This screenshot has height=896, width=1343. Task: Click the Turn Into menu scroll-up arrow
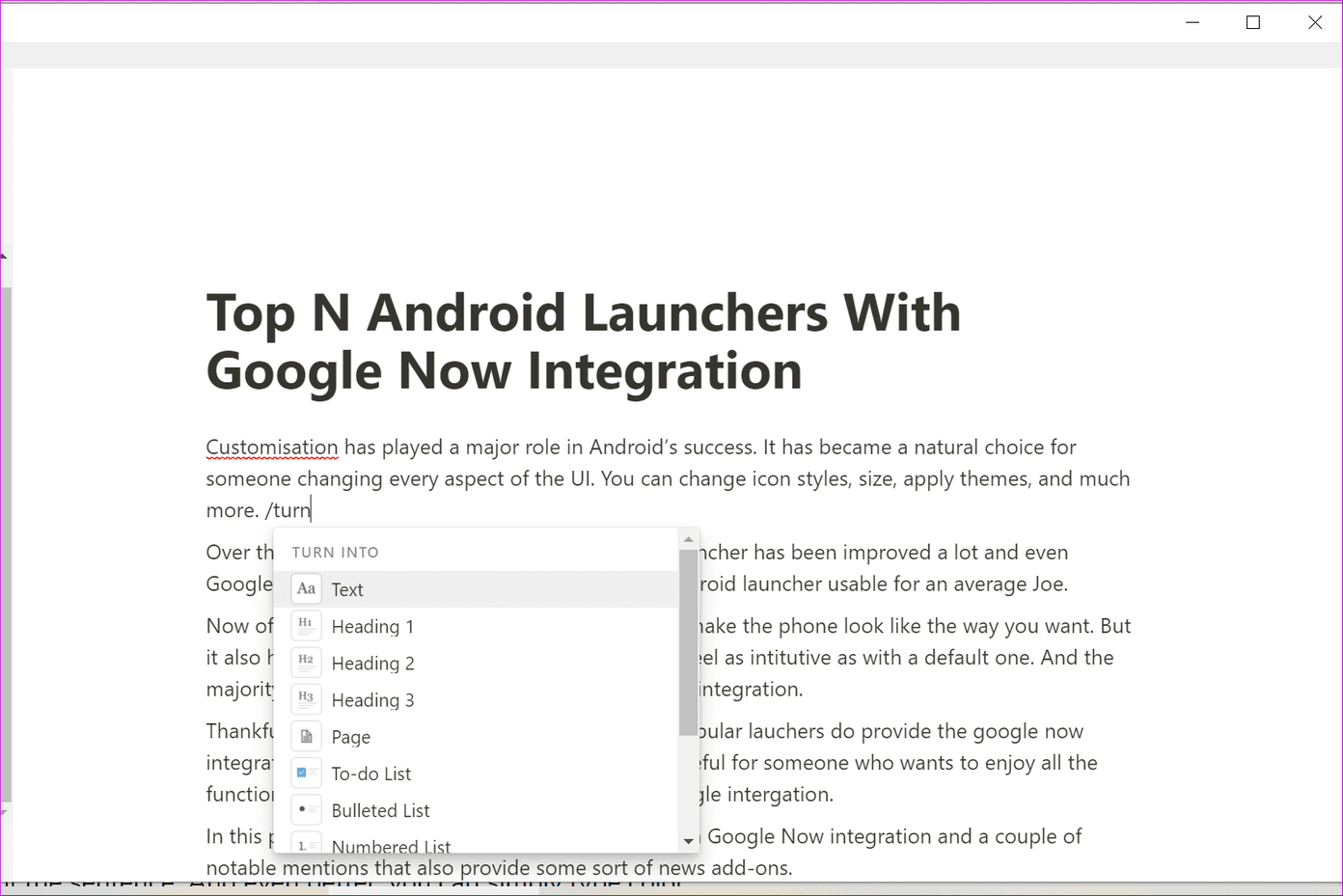pyautogui.click(x=688, y=539)
